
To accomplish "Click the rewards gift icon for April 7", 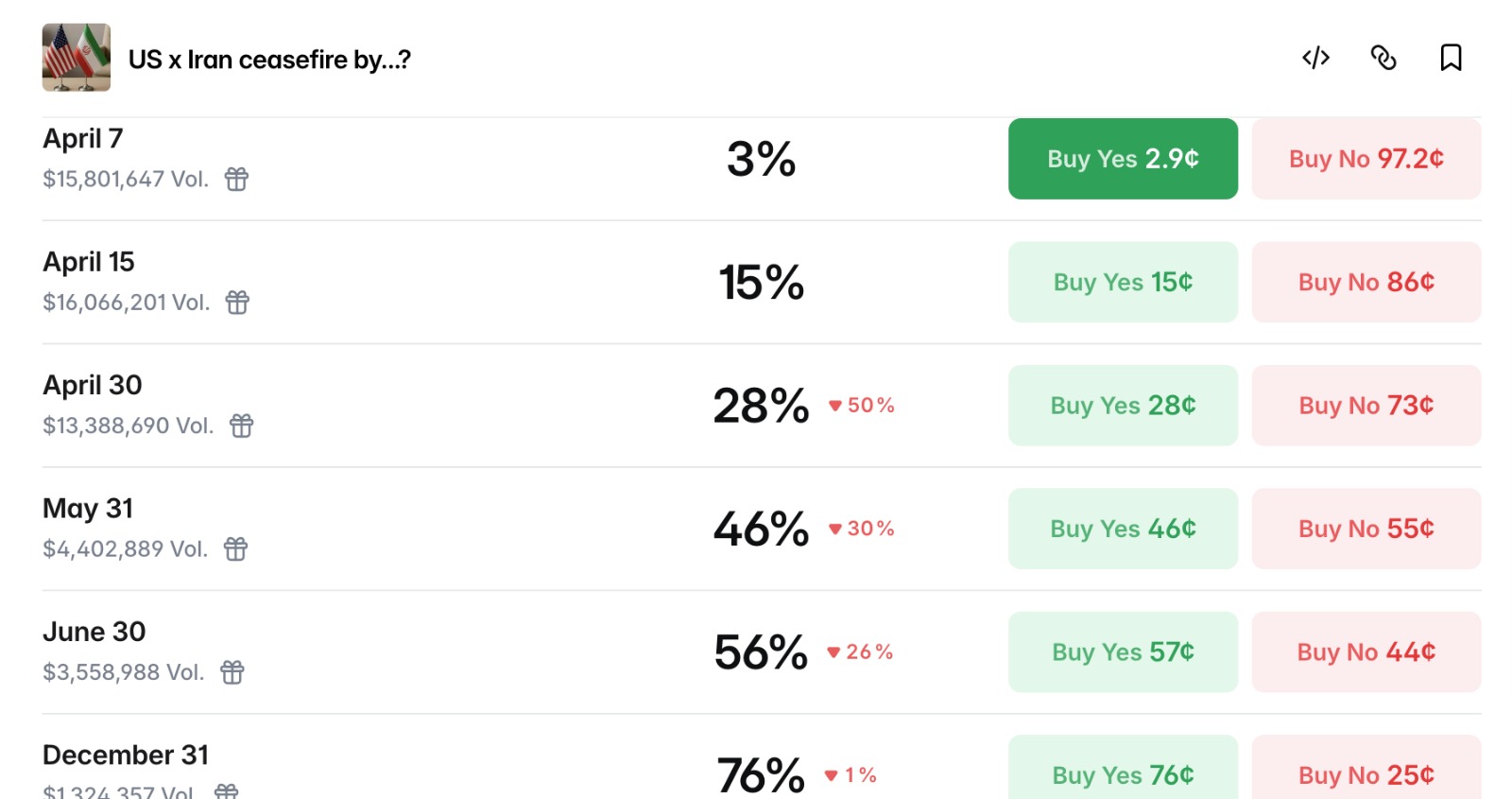I will pos(236,179).
